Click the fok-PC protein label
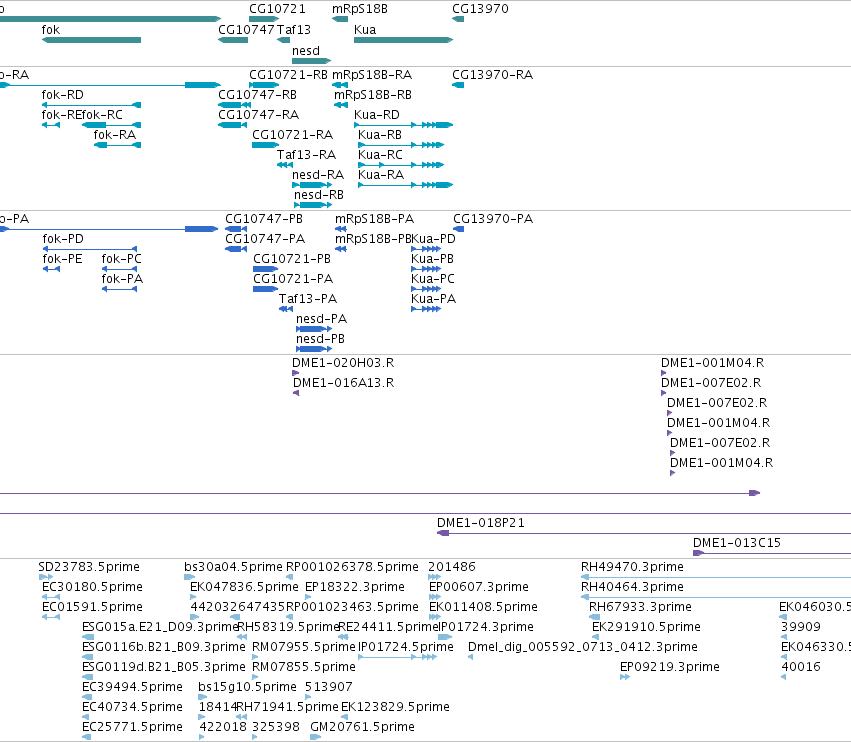Screen dimensions: 851x742 pyautogui.click(x=122, y=259)
